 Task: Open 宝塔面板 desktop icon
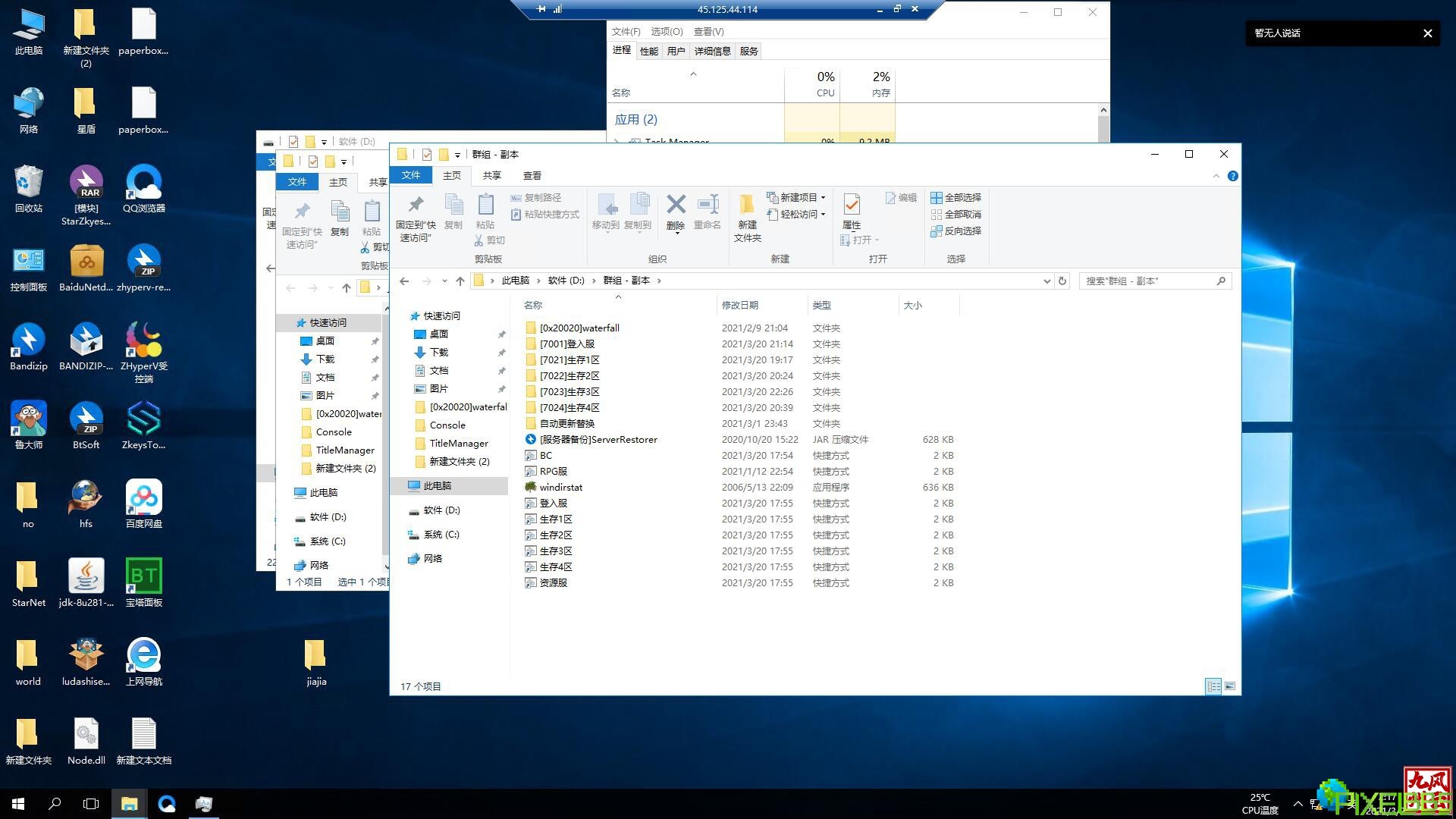[x=144, y=583]
